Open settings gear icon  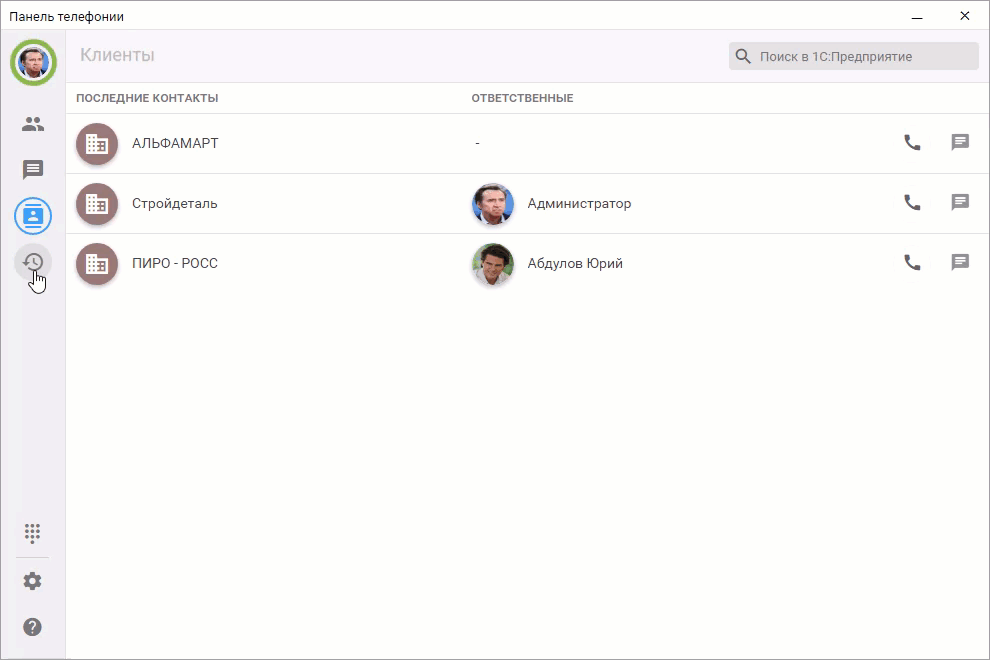[33, 581]
